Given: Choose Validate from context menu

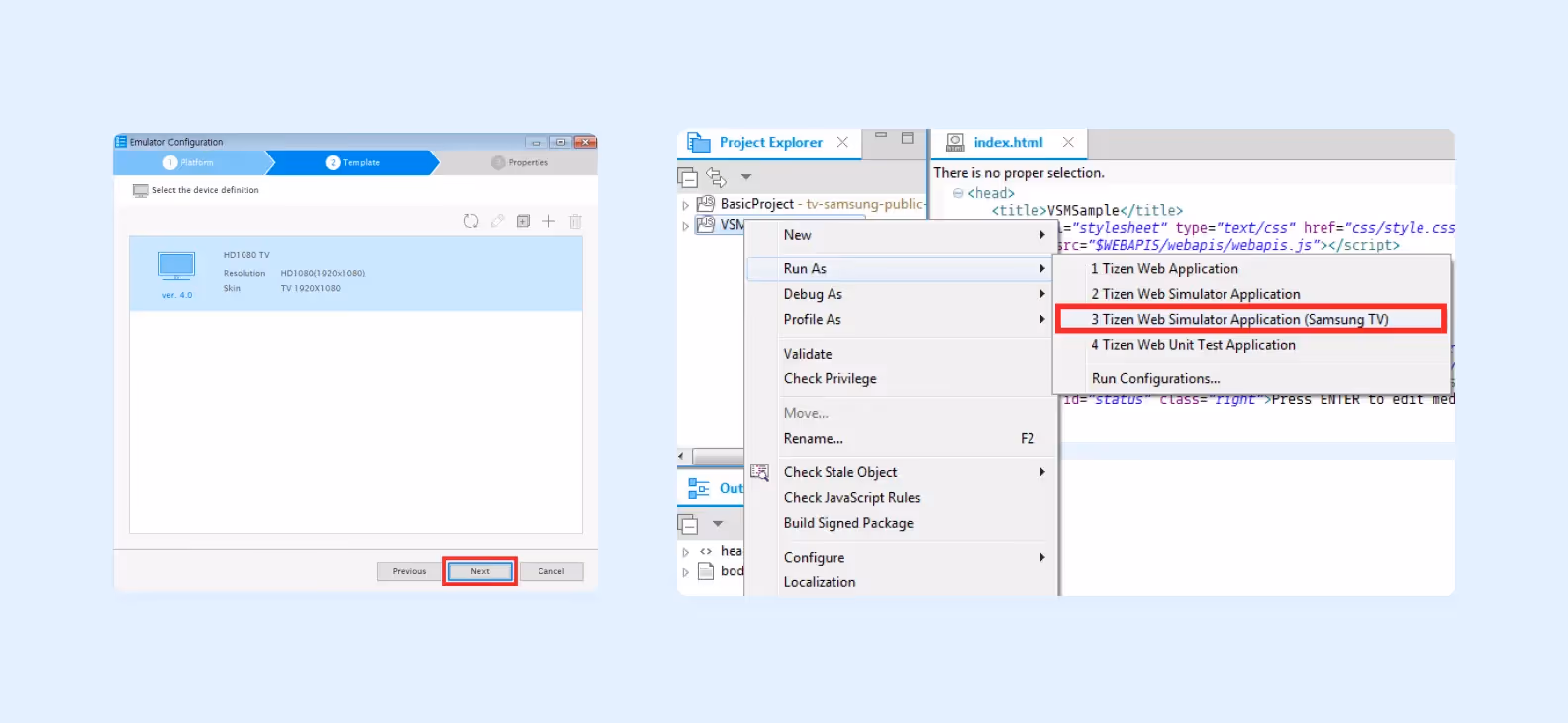Looking at the screenshot, I should [899, 354].
